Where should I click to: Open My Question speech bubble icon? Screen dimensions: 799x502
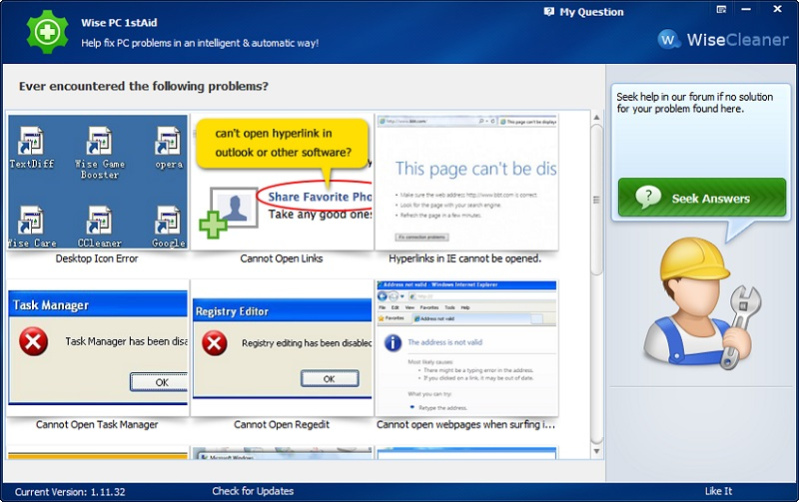coord(549,12)
